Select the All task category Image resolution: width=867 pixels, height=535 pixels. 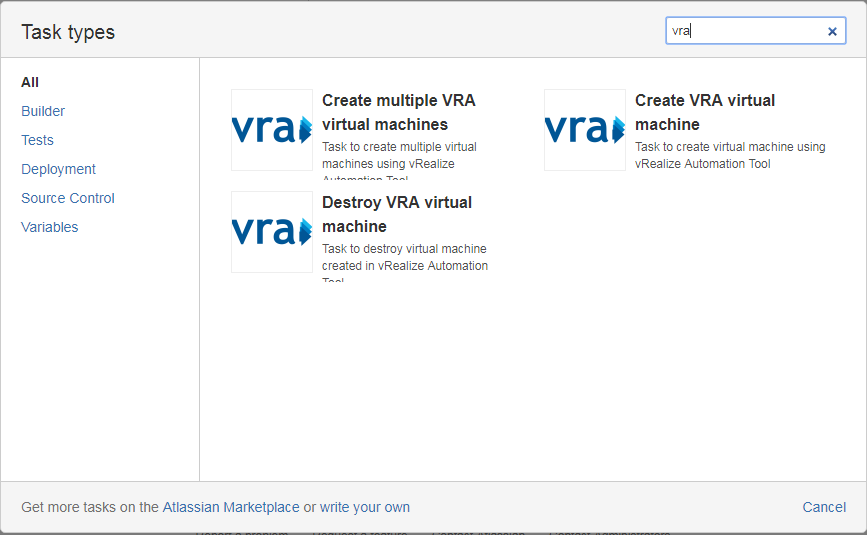(30, 82)
